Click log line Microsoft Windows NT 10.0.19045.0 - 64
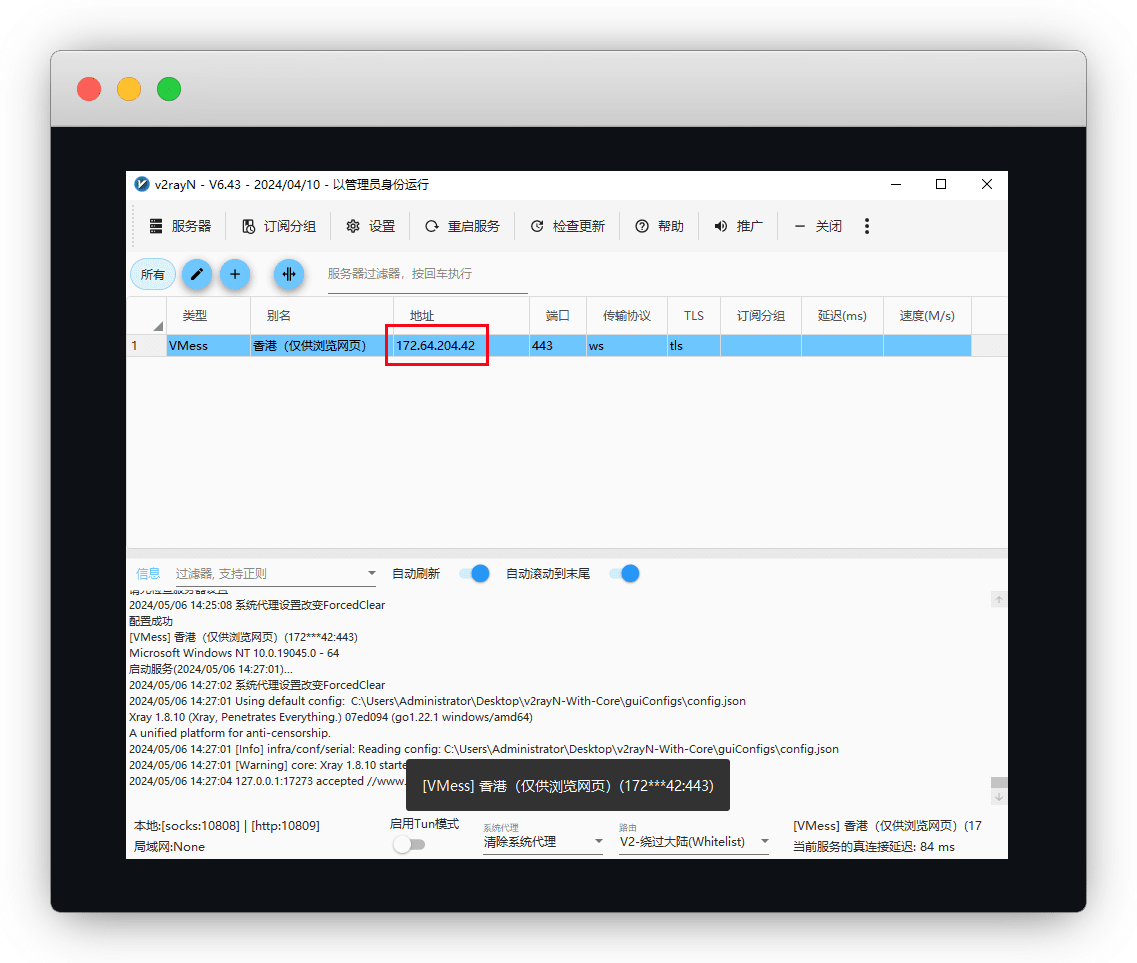Screen dimensions: 1137x963 click(x=234, y=653)
